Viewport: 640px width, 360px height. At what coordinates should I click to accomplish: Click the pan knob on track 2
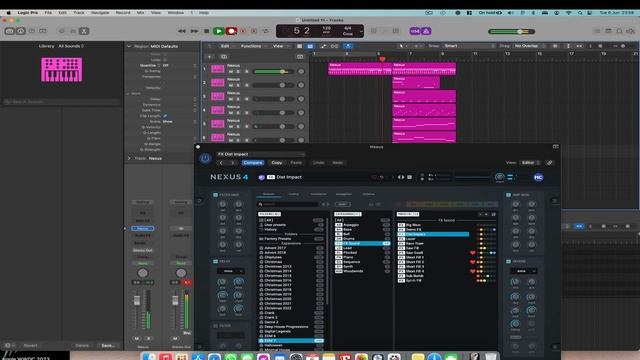click(301, 85)
